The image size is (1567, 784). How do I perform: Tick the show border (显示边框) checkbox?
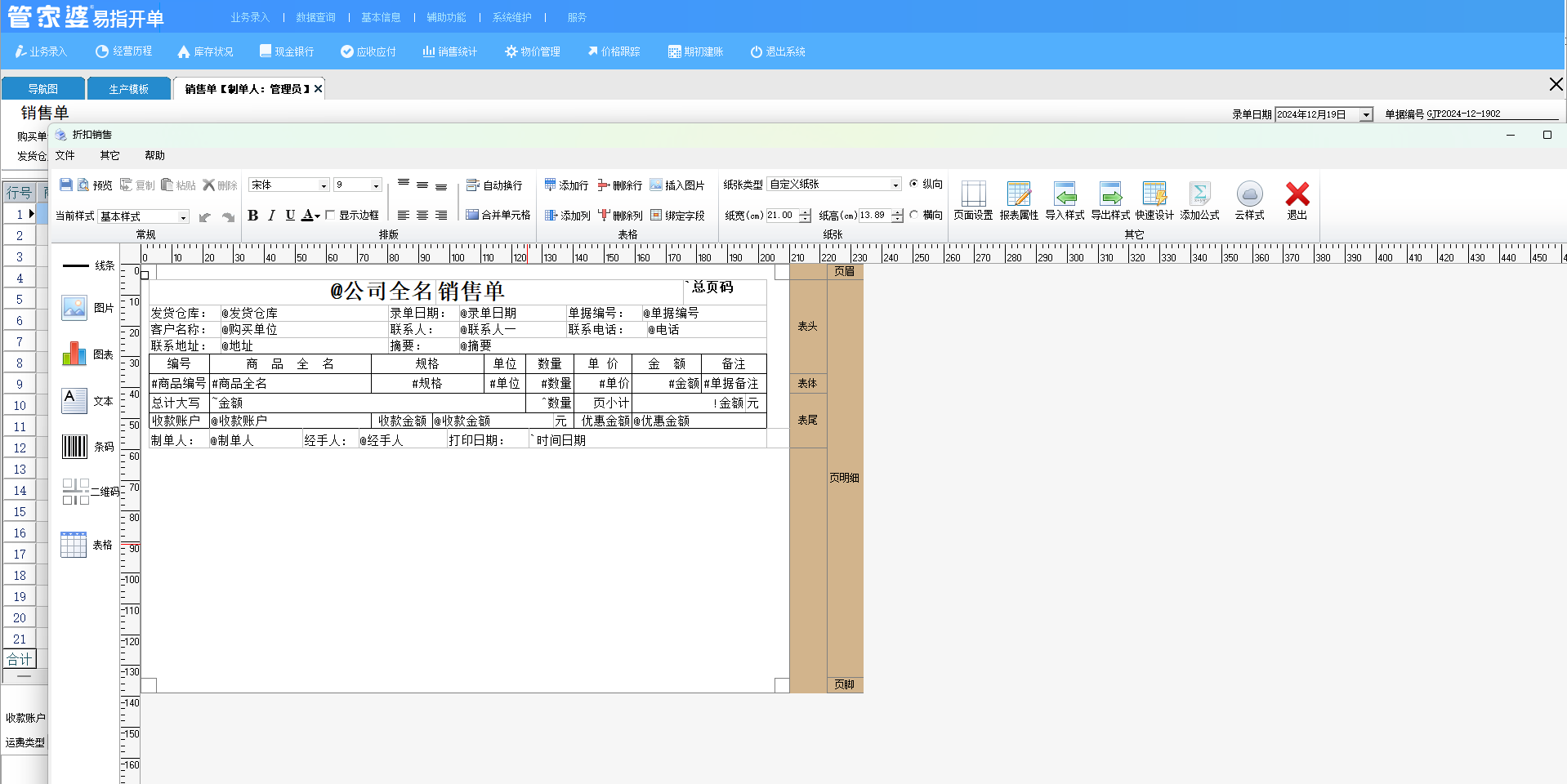click(330, 215)
